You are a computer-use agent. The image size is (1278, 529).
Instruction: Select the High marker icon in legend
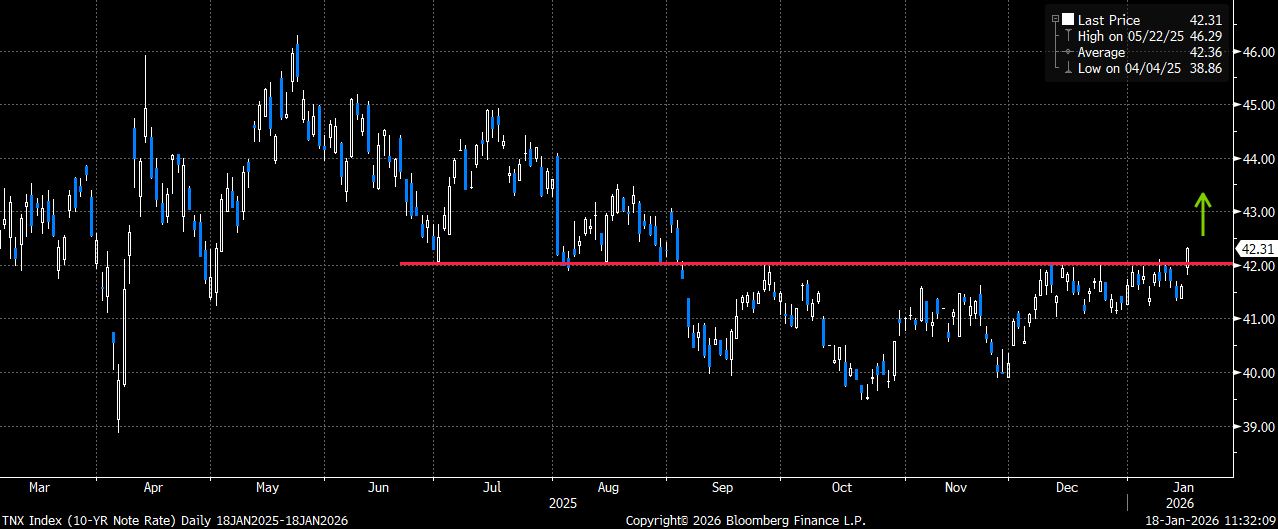tap(1068, 36)
